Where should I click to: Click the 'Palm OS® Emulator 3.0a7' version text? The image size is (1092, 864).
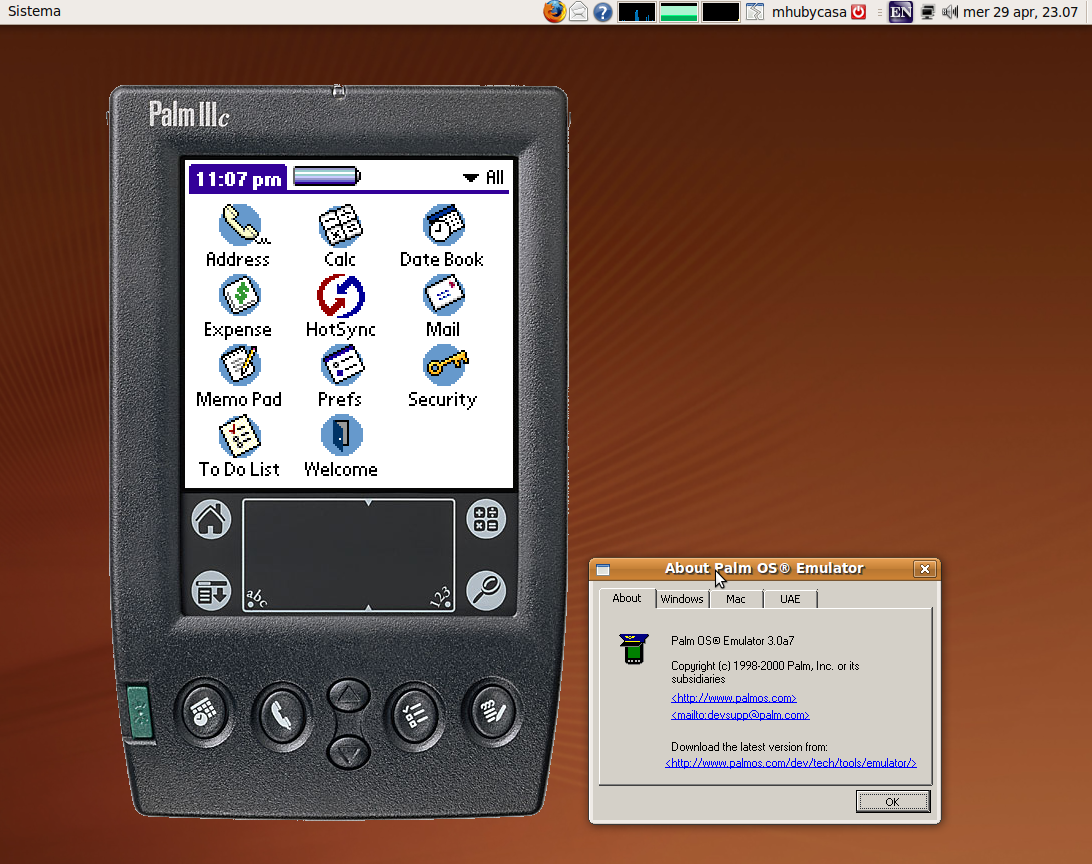[733, 641]
